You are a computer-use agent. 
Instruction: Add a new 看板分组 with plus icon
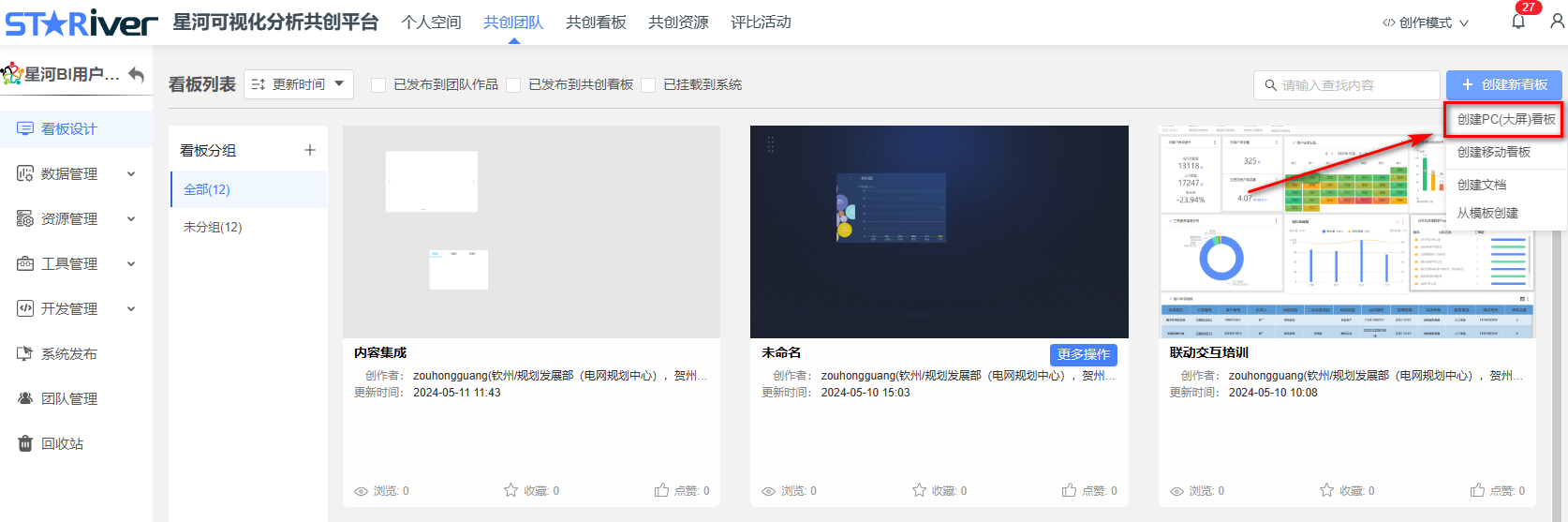point(310,150)
